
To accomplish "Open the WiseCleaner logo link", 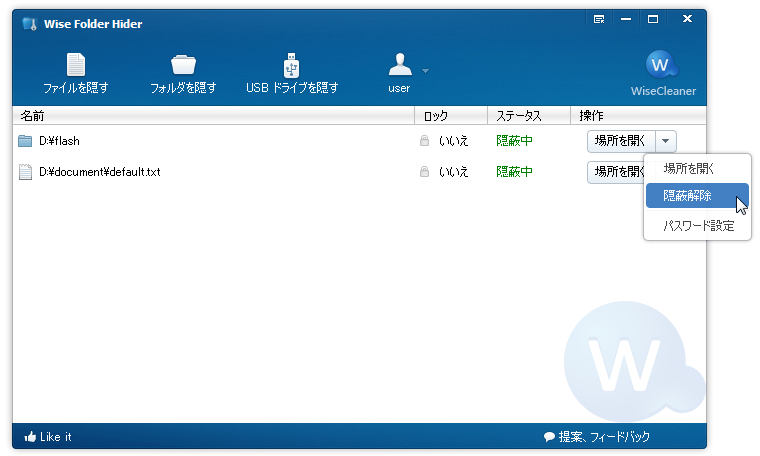I will click(663, 73).
